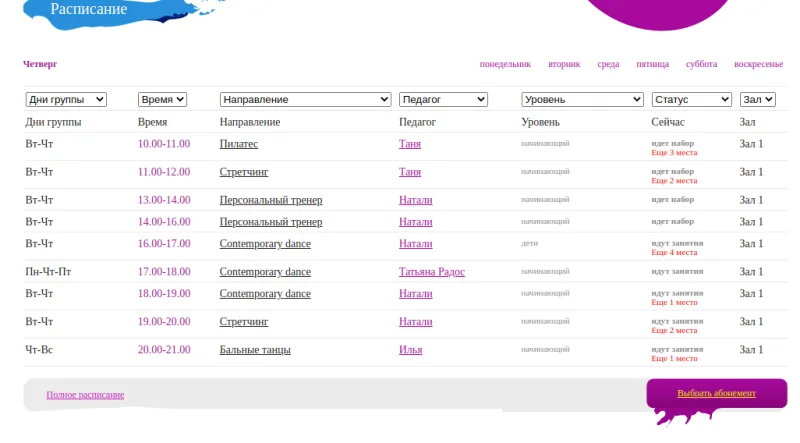Image resolution: width=800 pixels, height=443 pixels.
Task: Open Стретчинг class at 19.00-20.00
Action: [244, 322]
